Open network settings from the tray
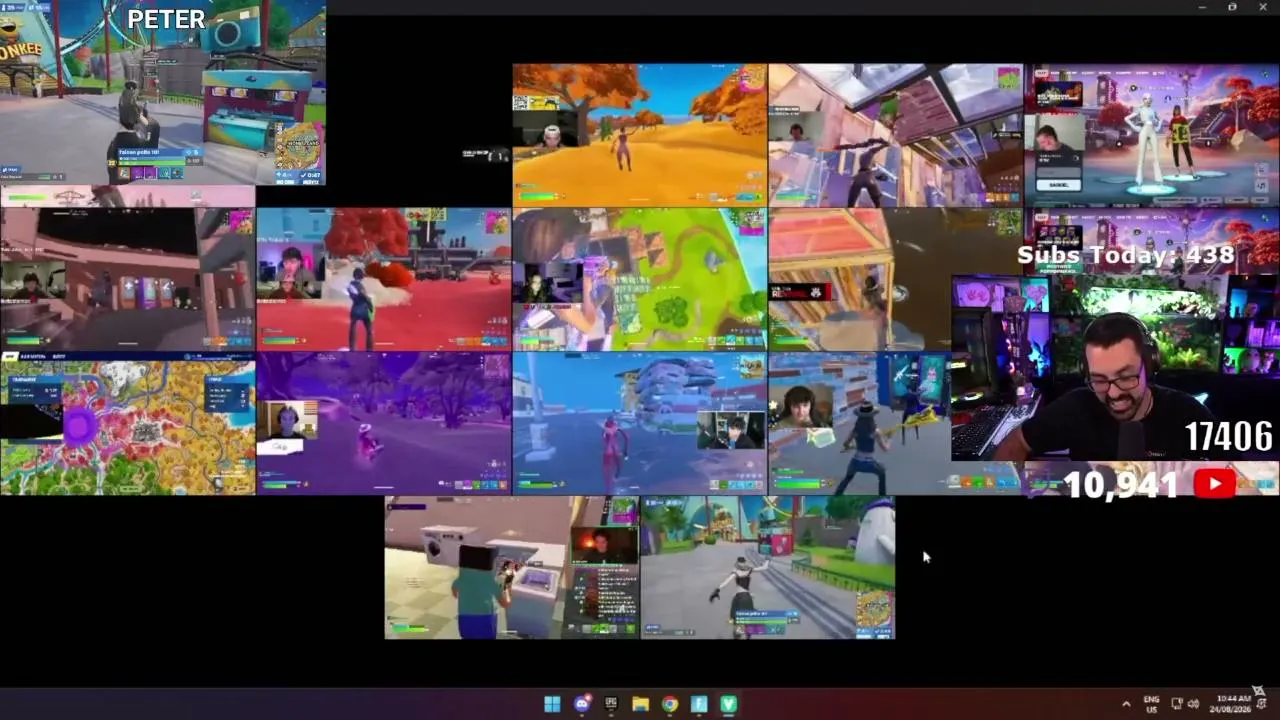1280x720 pixels. coord(1177,704)
